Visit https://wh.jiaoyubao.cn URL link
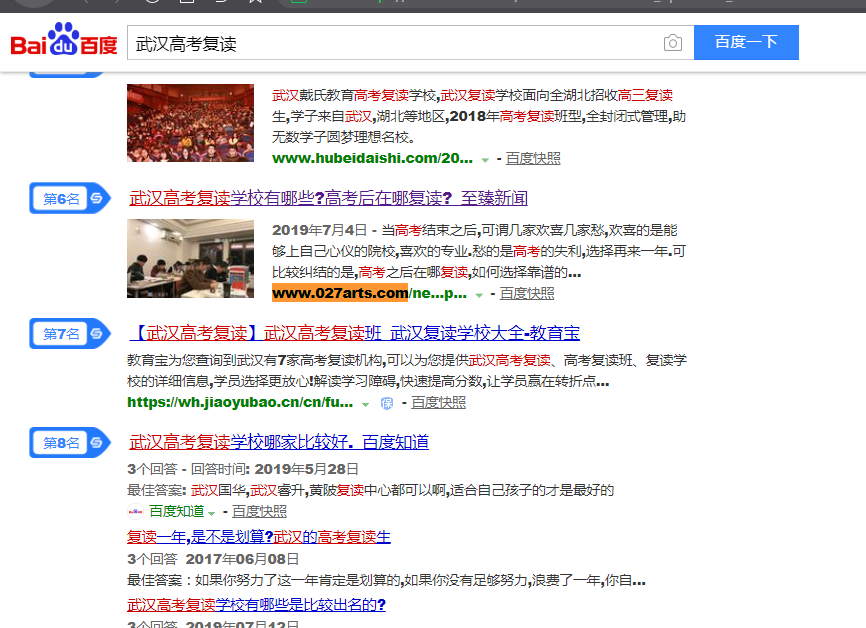The height and width of the screenshot is (628, 866). click(x=240, y=402)
